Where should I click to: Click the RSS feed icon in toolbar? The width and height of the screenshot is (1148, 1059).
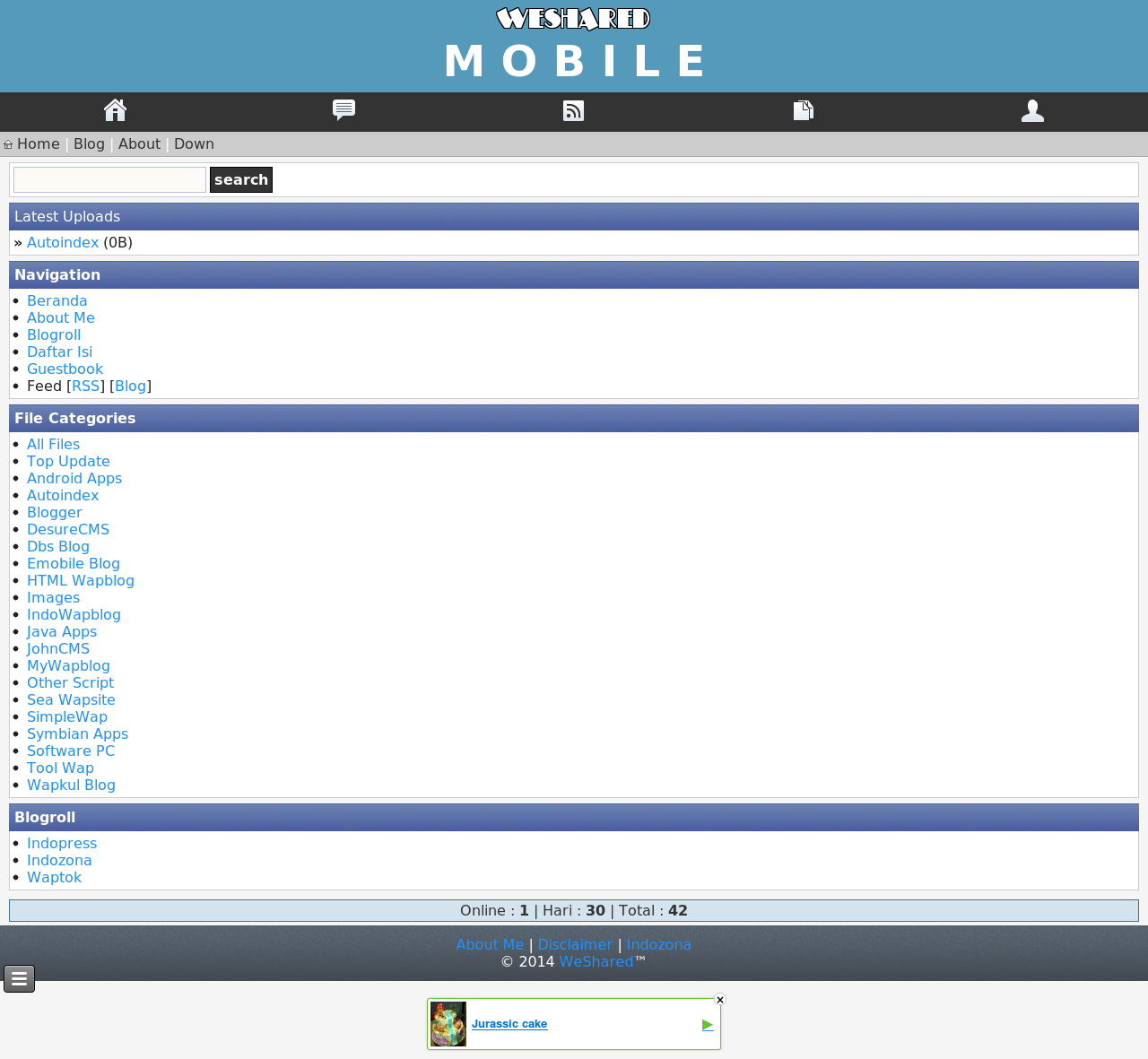[x=573, y=110]
